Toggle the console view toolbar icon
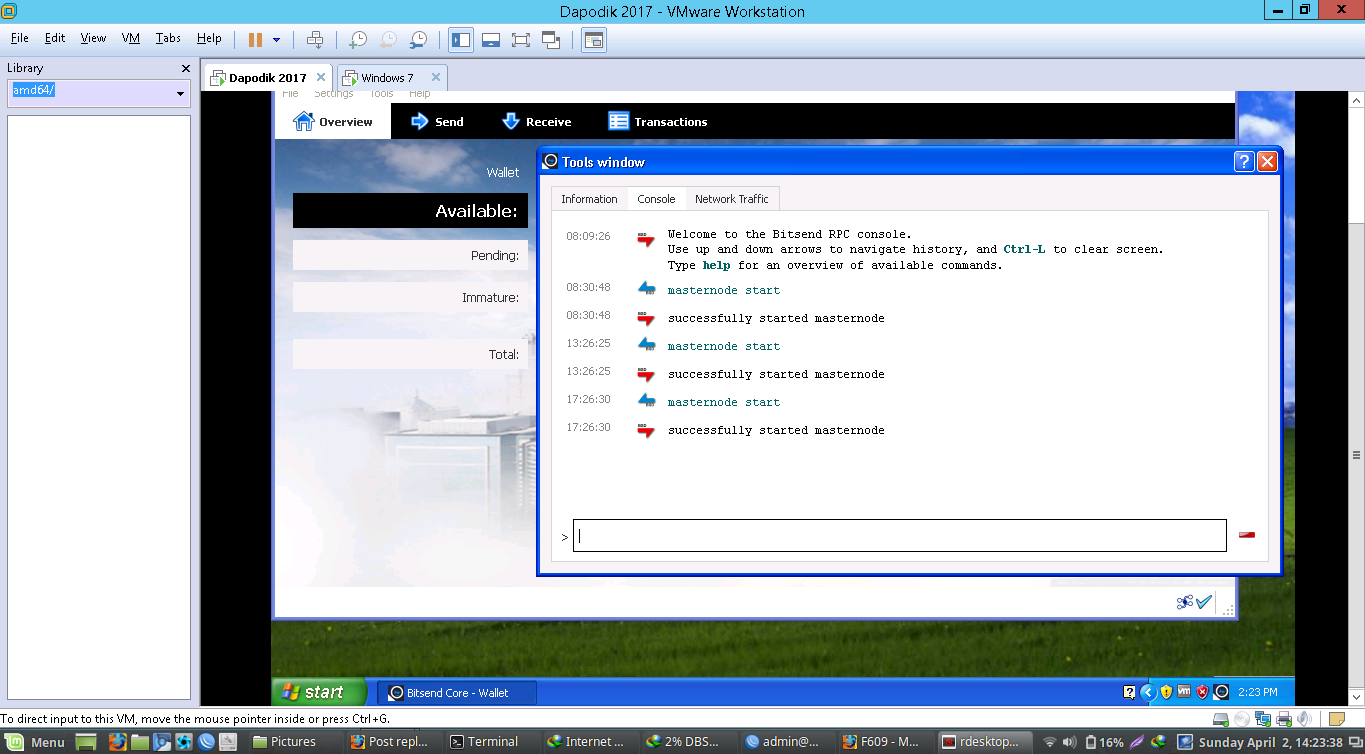The image size is (1365, 754). coord(594,40)
